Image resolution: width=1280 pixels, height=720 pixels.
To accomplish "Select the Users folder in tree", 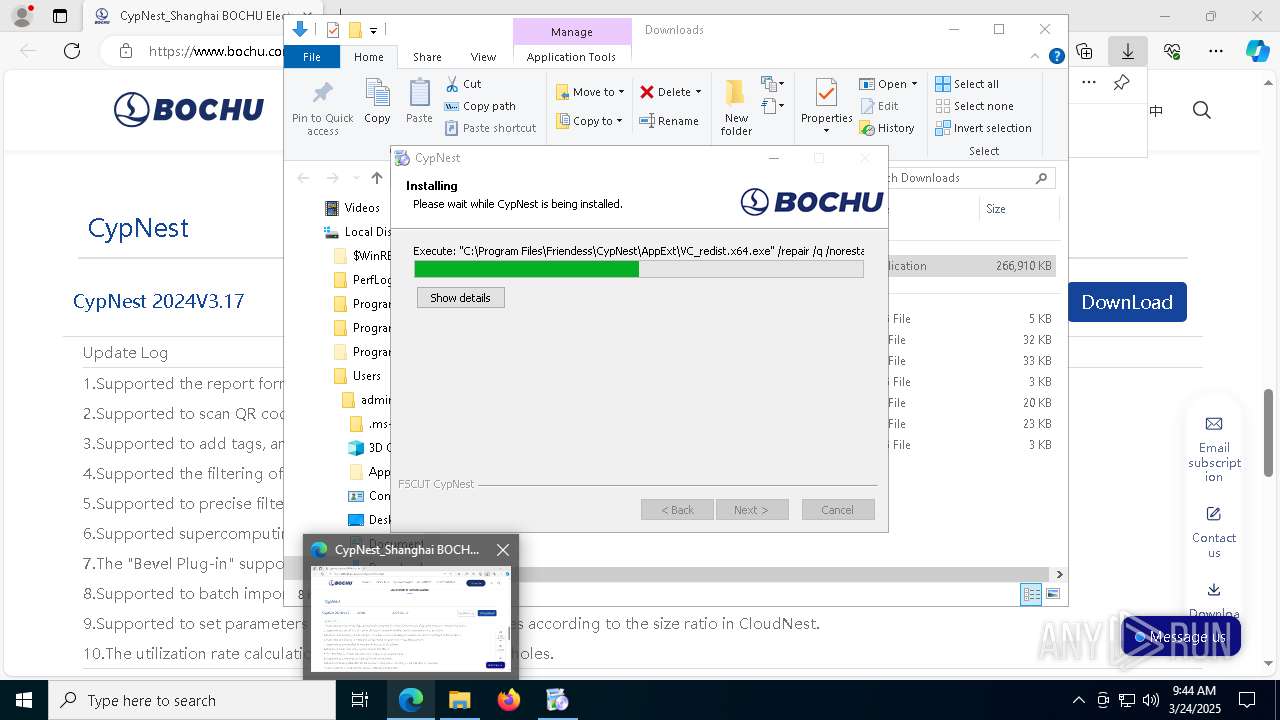I will pos(357,376).
